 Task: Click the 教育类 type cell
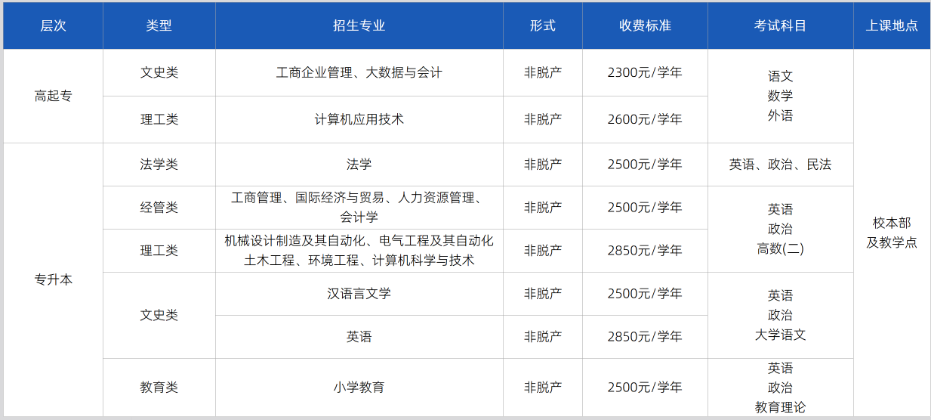[x=159, y=387]
